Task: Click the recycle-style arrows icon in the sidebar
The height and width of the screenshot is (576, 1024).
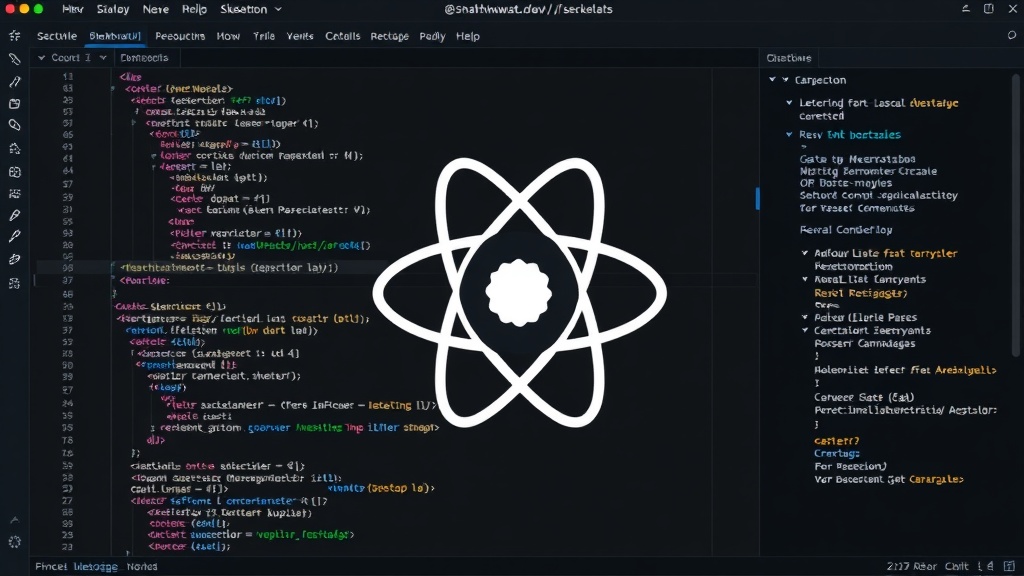Action: point(14,149)
